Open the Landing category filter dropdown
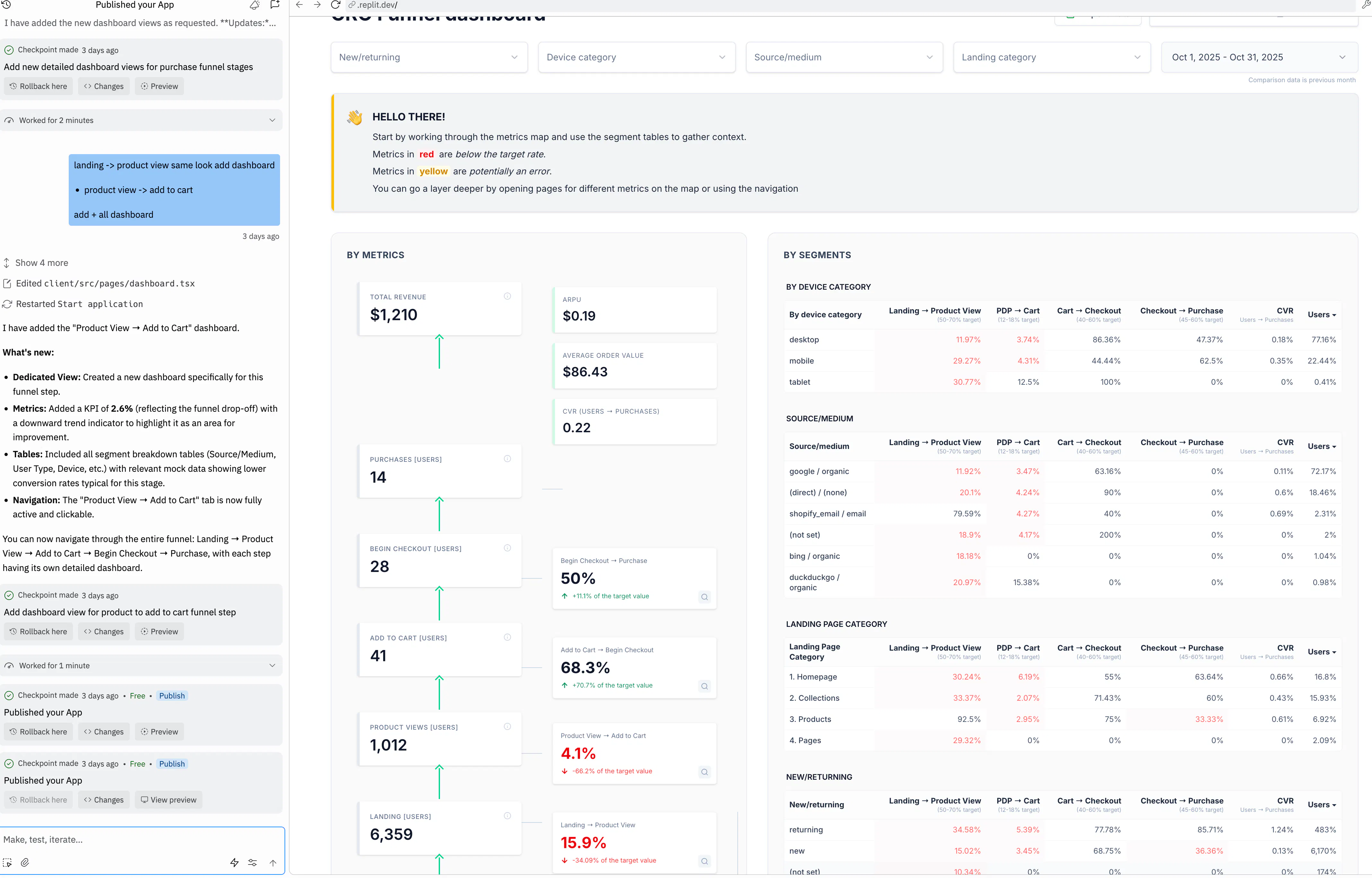This screenshot has width=1372, height=878. tap(1052, 57)
